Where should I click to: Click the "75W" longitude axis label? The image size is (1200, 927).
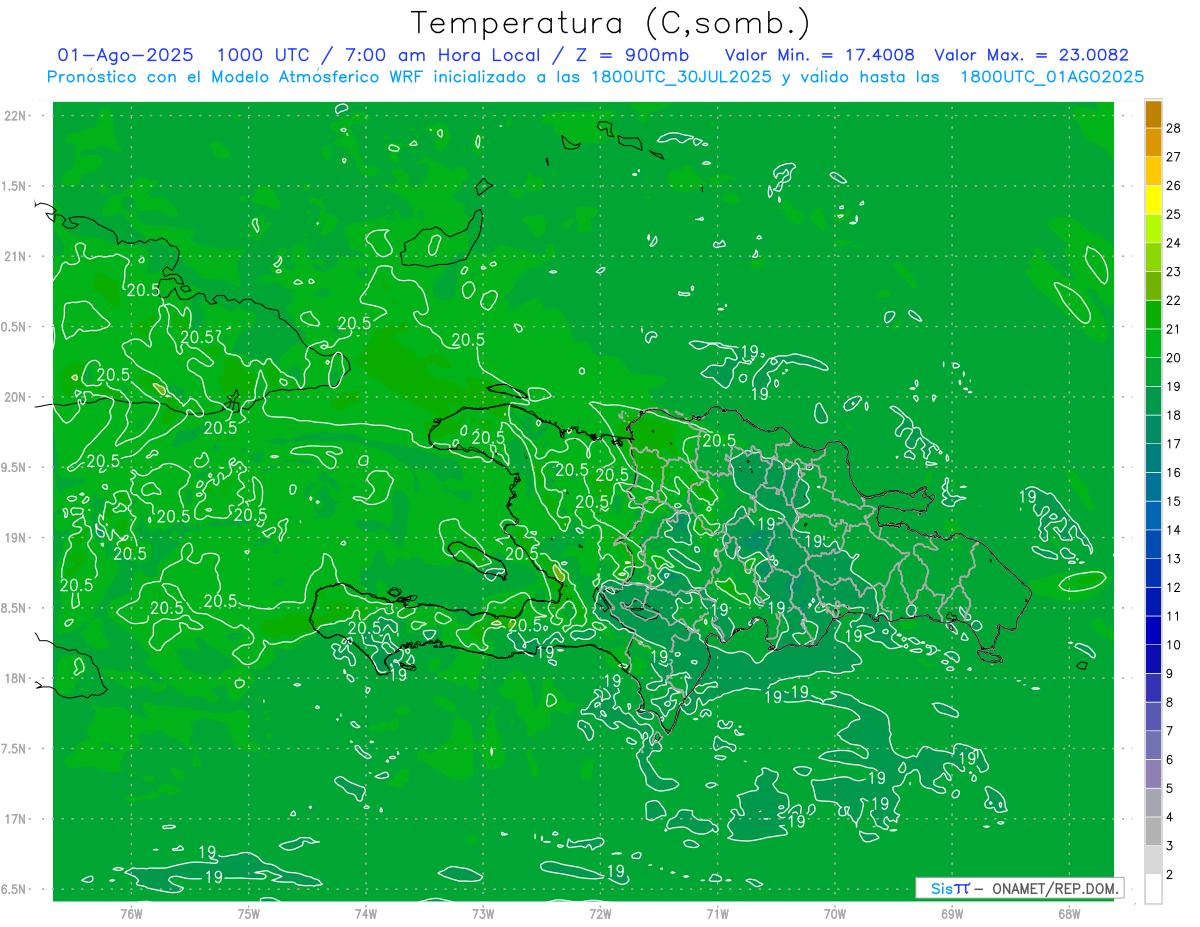pos(248,913)
